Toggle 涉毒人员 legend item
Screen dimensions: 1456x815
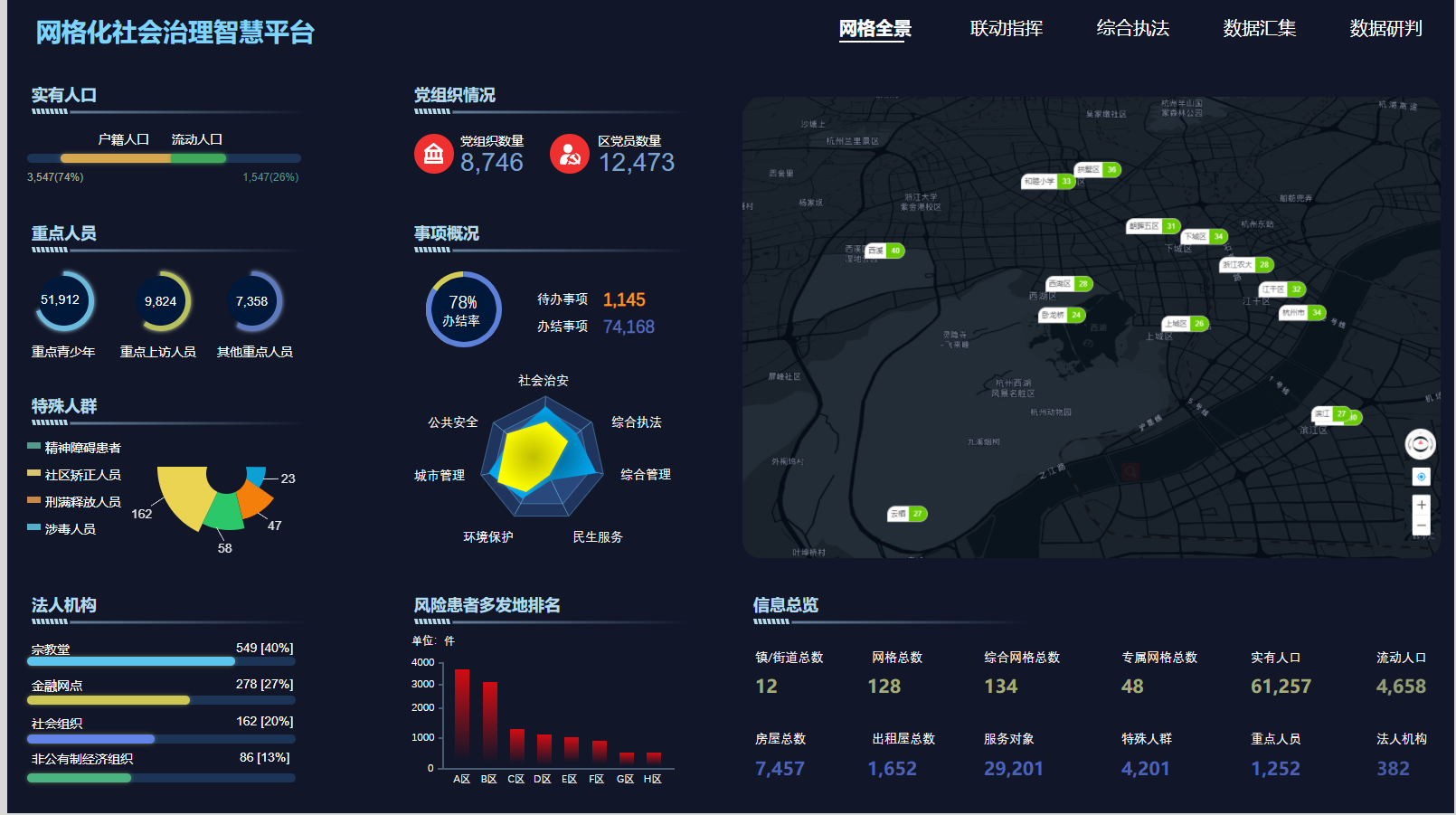(x=61, y=529)
